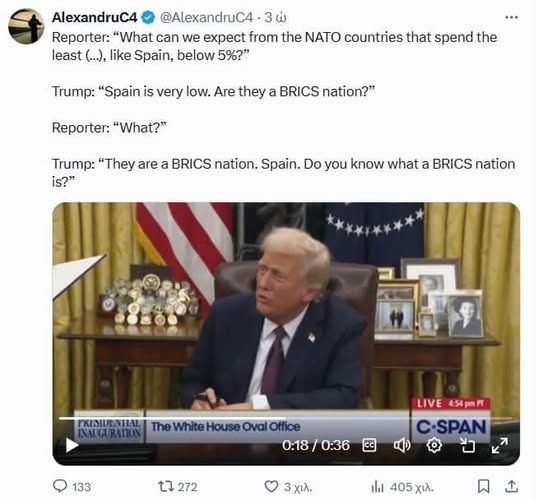
Task: Open the three-dot more options menu
Action: (511, 17)
